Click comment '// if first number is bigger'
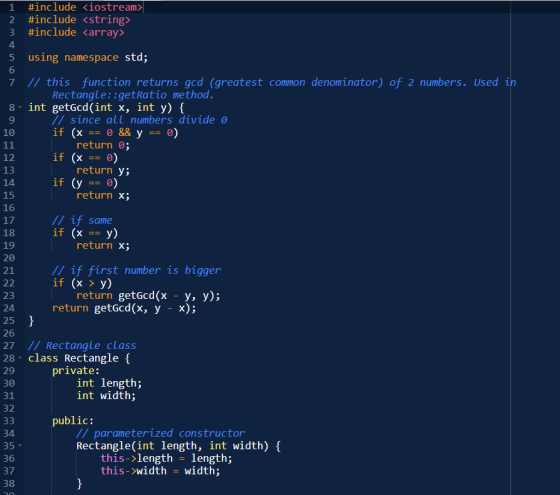 [136, 270]
